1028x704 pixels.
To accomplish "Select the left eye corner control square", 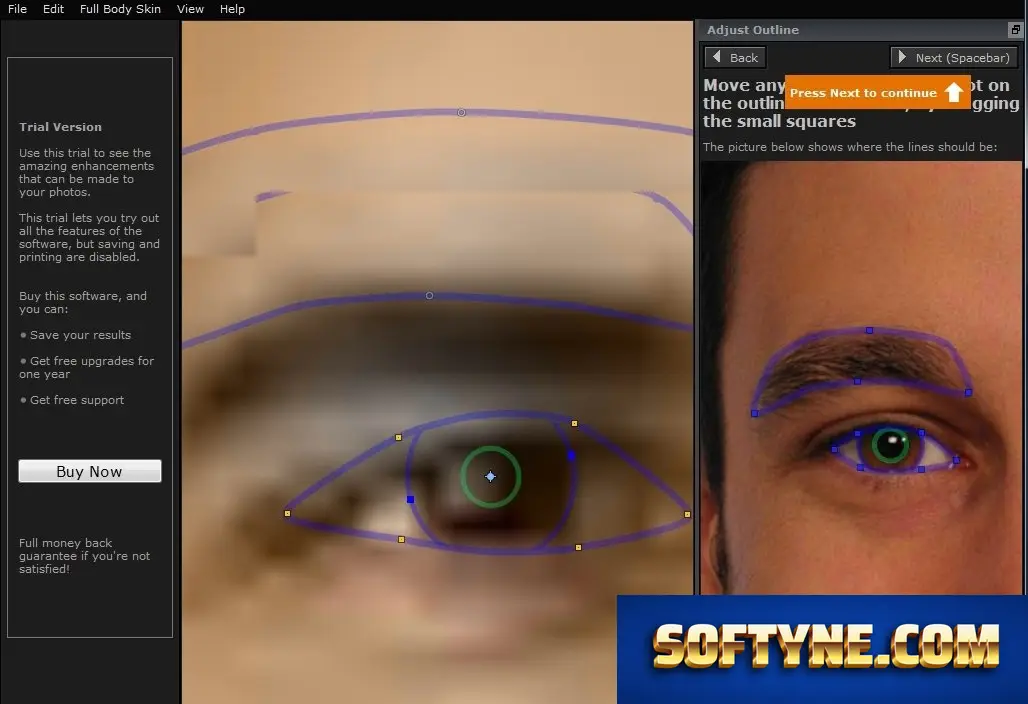I will (287, 513).
